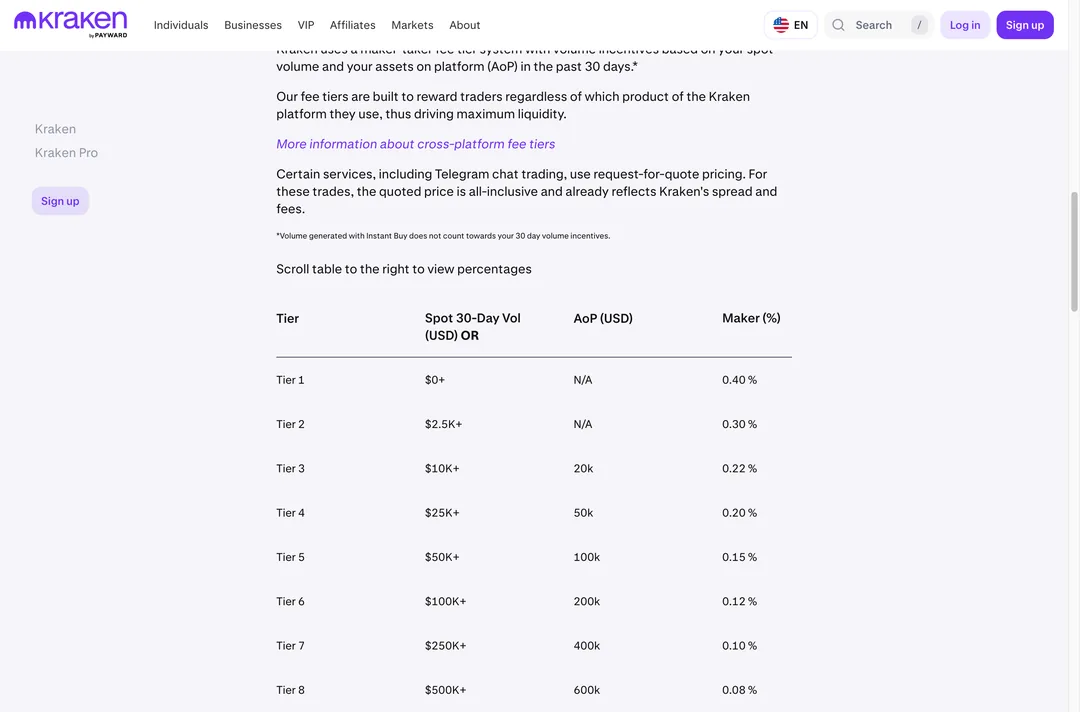The image size is (1080, 712).
Task: Click the search magnifier icon
Action: click(x=838, y=25)
